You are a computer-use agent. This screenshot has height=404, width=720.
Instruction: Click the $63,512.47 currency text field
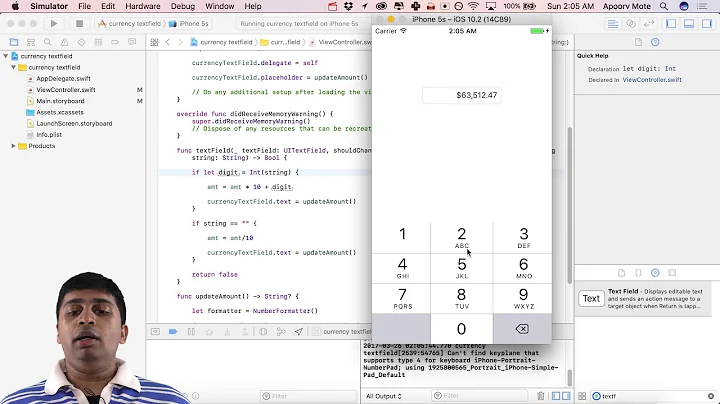click(x=461, y=95)
